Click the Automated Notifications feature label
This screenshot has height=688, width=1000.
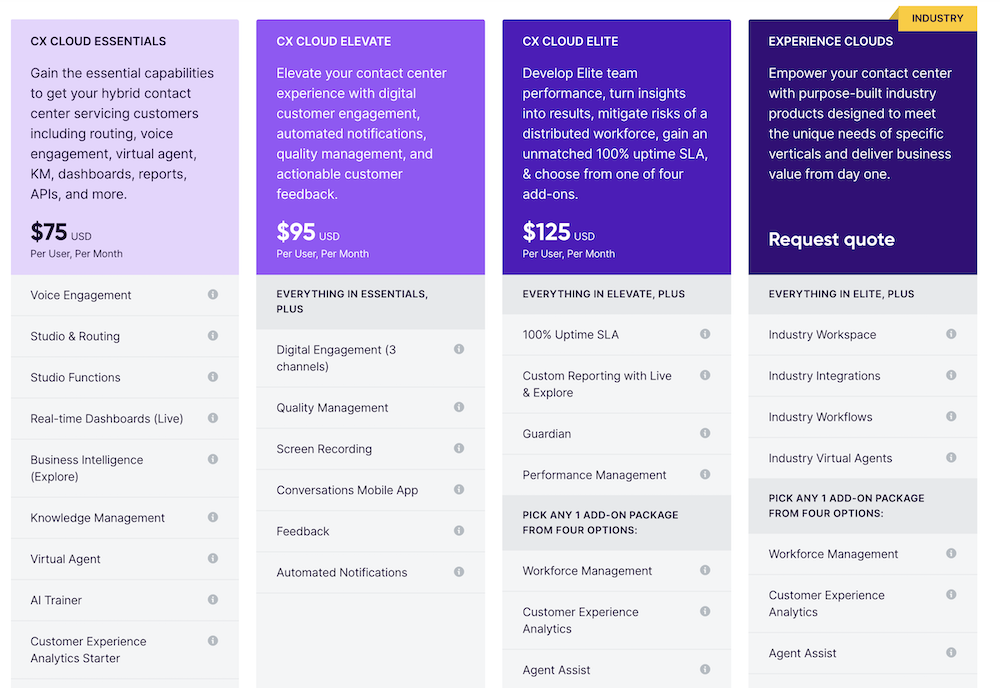coord(342,573)
